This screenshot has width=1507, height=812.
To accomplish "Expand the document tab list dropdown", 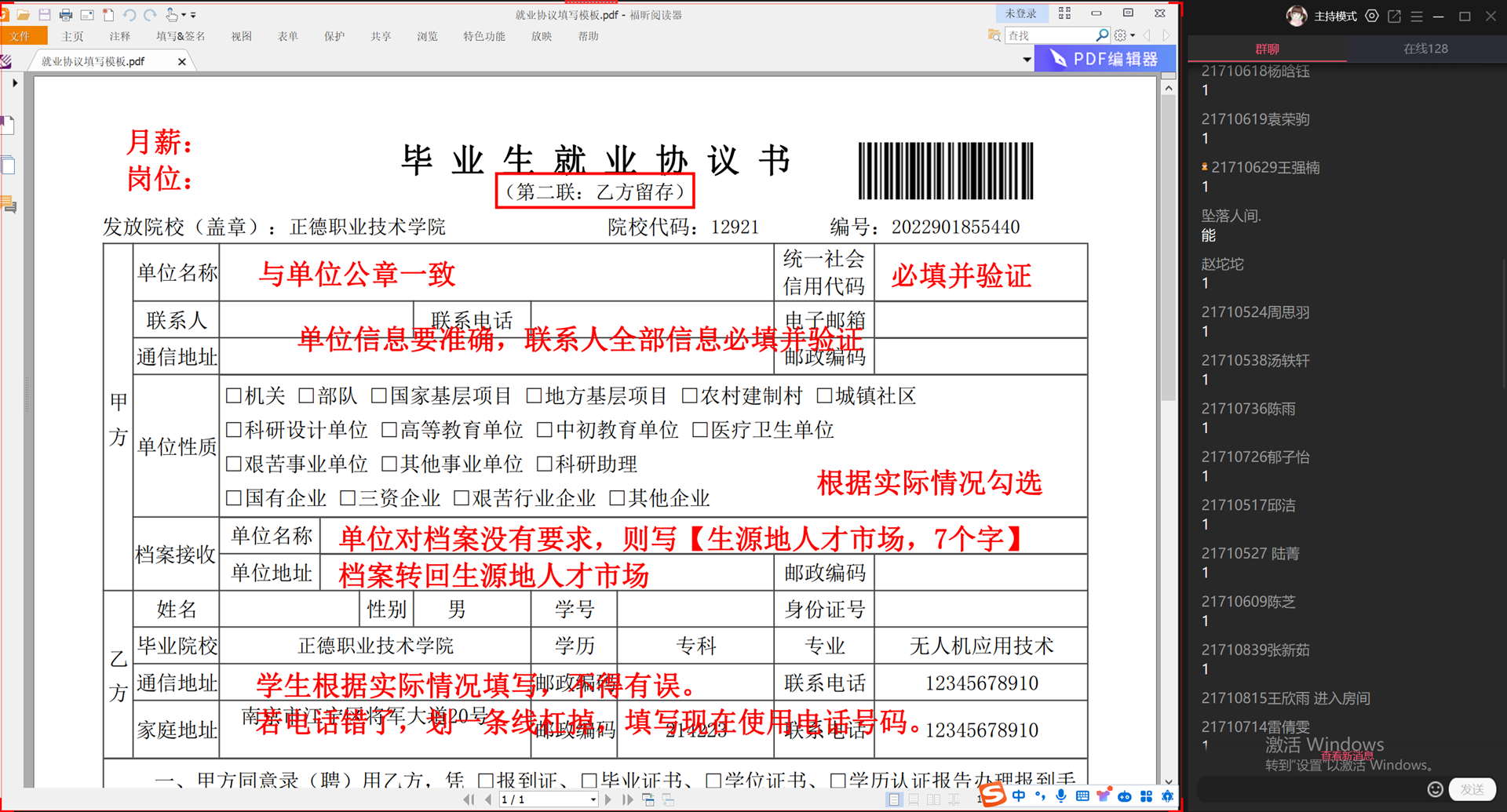I will [1026, 60].
